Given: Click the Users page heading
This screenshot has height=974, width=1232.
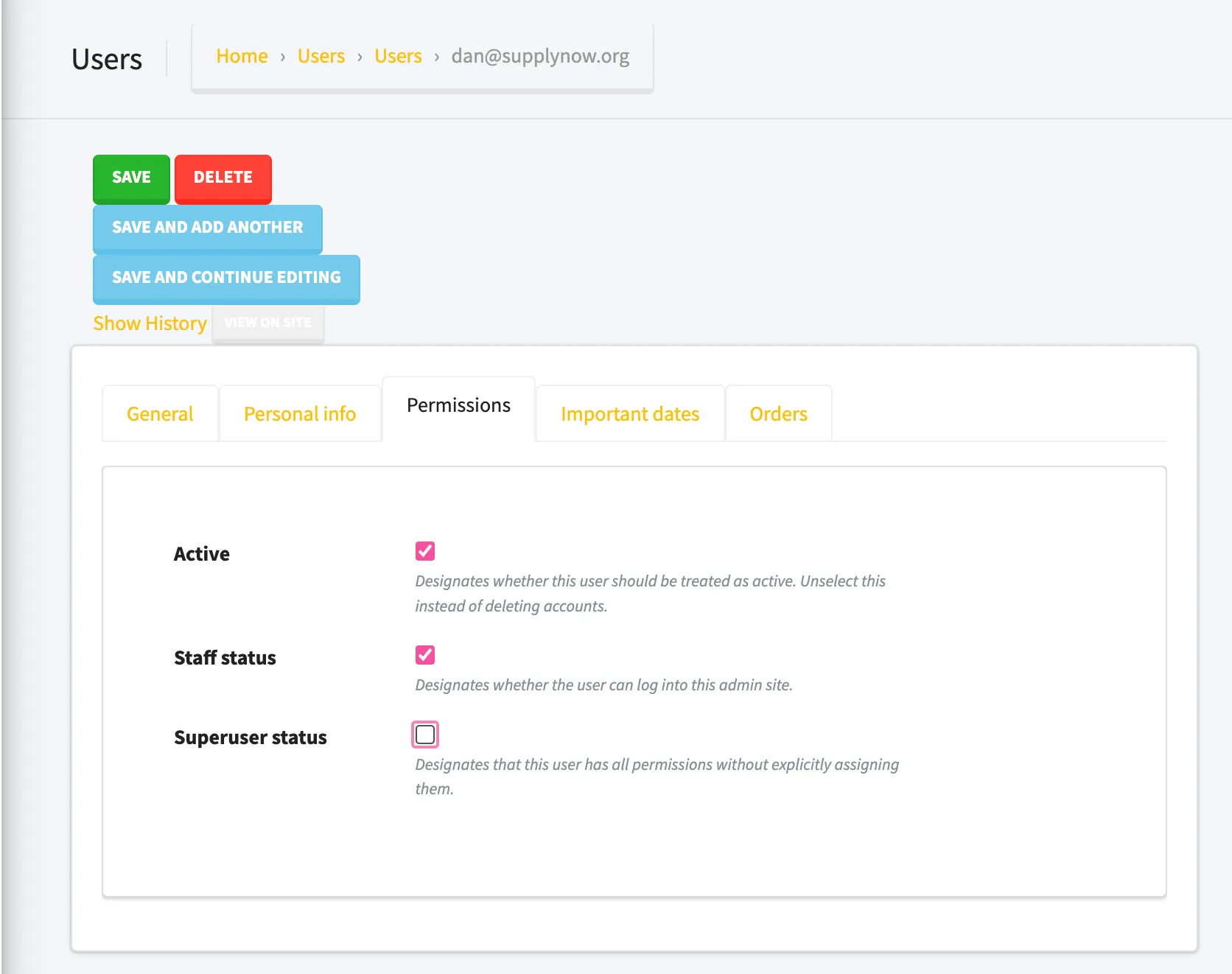Looking at the screenshot, I should click(x=107, y=59).
